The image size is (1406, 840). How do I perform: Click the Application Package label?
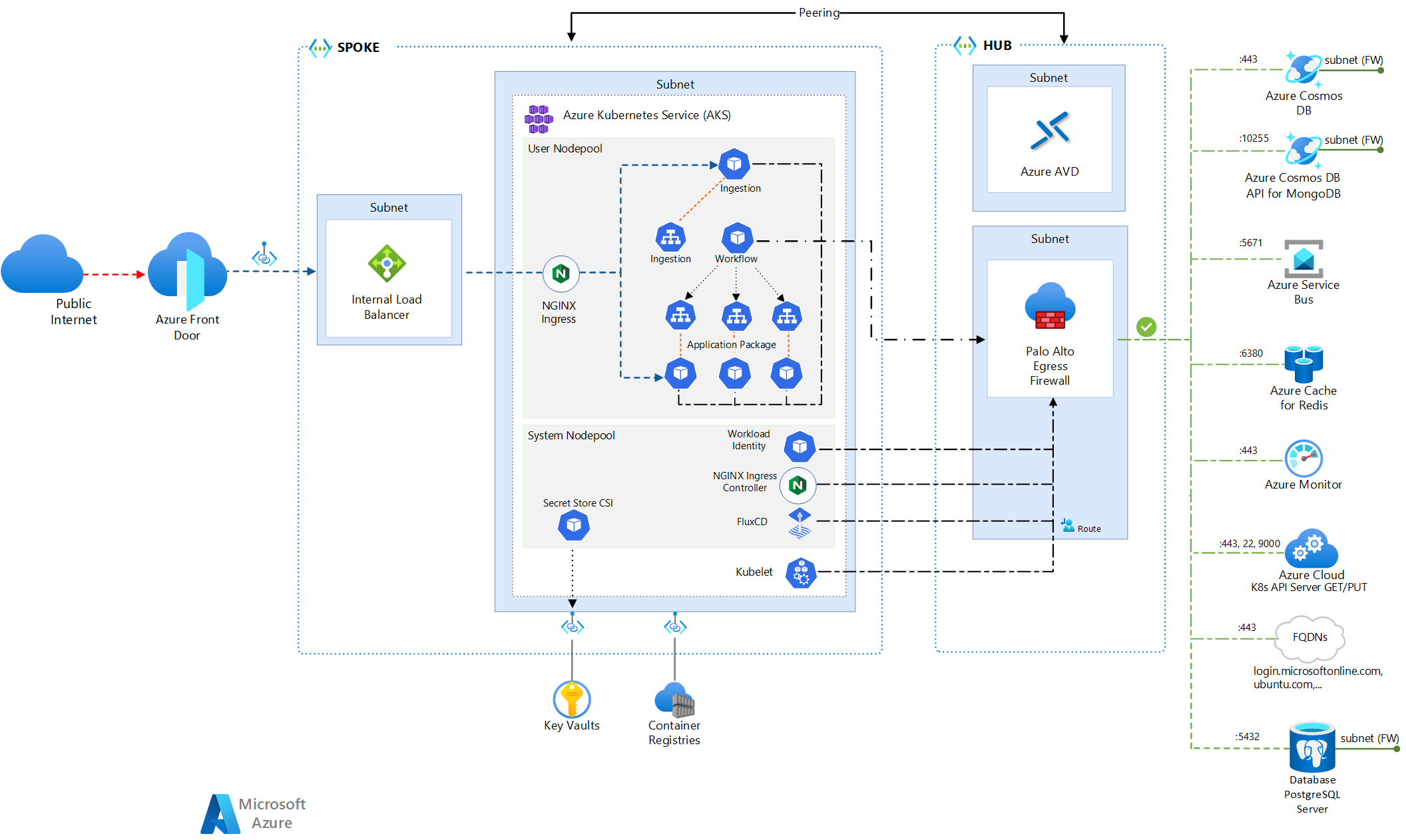pos(731,345)
